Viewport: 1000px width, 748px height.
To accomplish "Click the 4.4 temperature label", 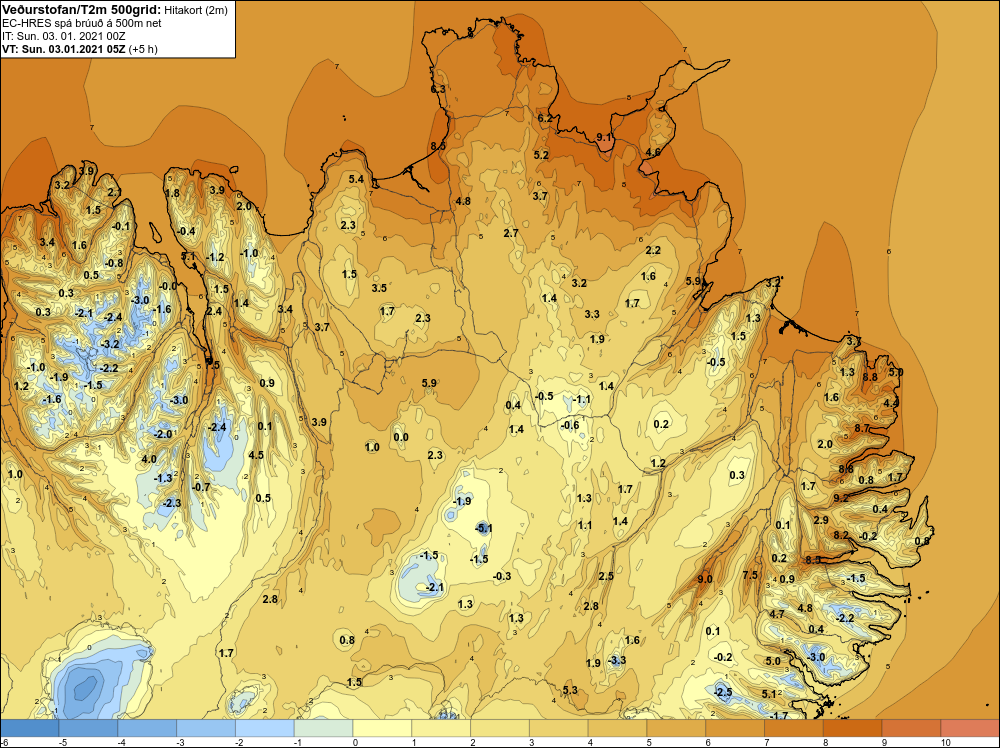I will [891, 403].
